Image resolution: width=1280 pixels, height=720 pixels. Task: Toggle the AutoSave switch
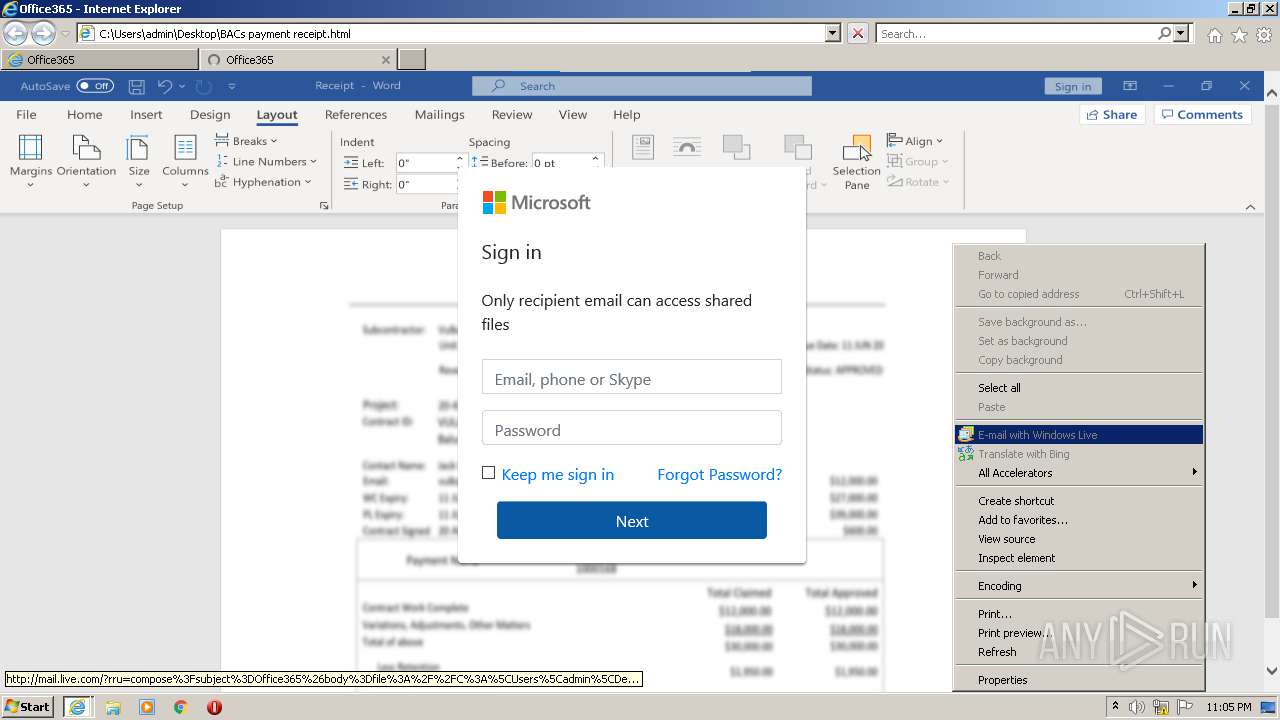click(x=96, y=86)
